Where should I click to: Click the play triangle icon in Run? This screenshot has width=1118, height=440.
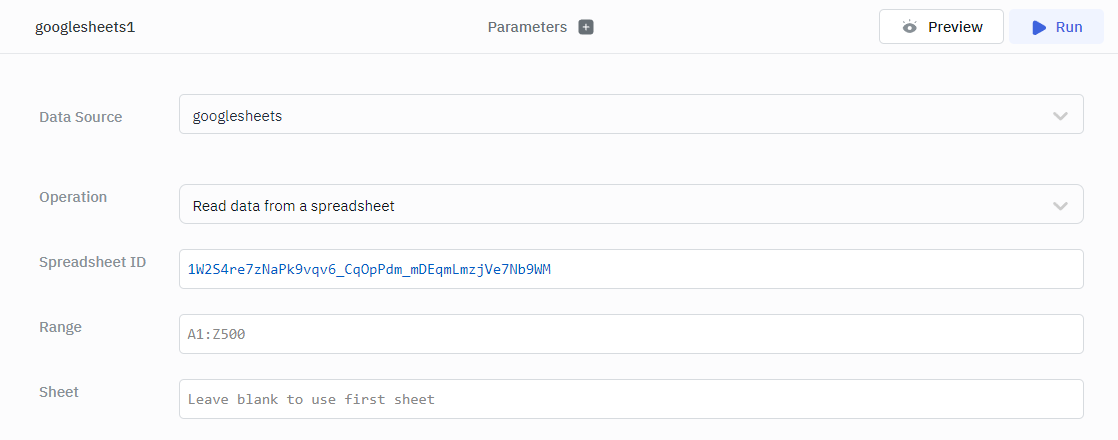[x=1039, y=27]
